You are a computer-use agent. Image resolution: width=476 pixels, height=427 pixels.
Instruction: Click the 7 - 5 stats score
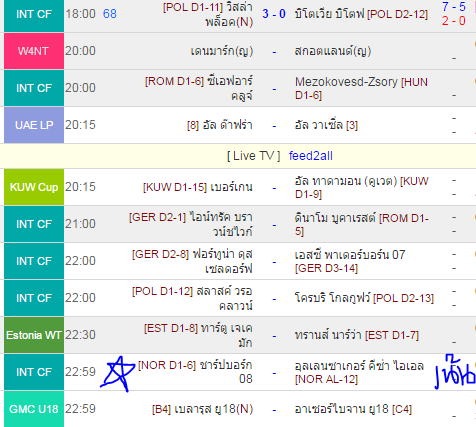pyautogui.click(x=454, y=6)
